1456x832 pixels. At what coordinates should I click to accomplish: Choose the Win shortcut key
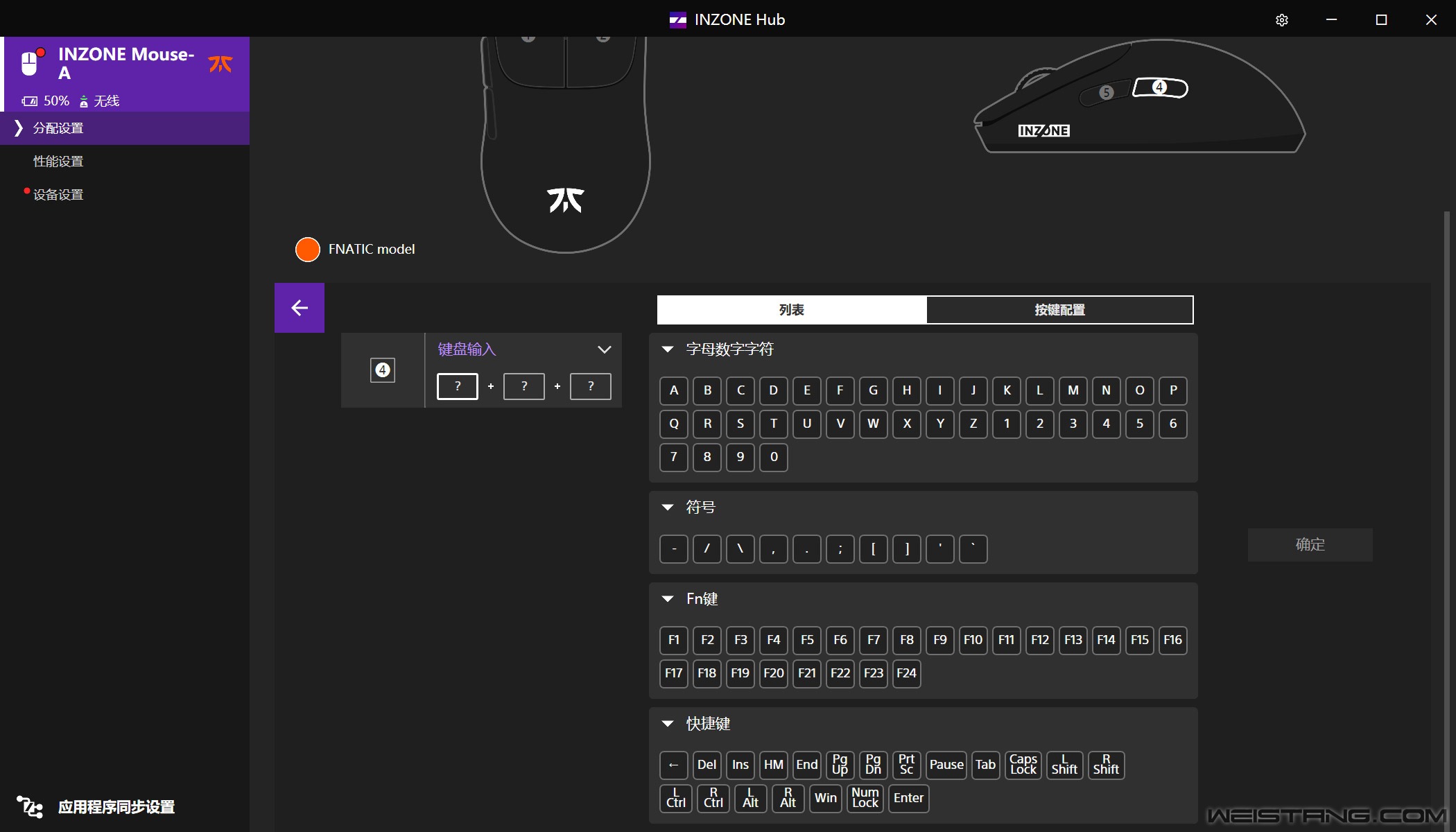coord(826,798)
